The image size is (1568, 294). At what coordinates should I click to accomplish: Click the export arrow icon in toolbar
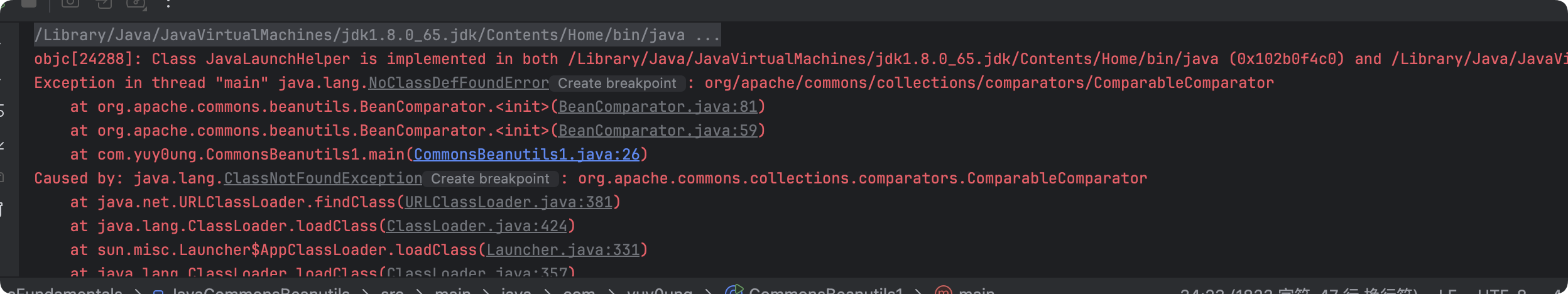[103, 3]
